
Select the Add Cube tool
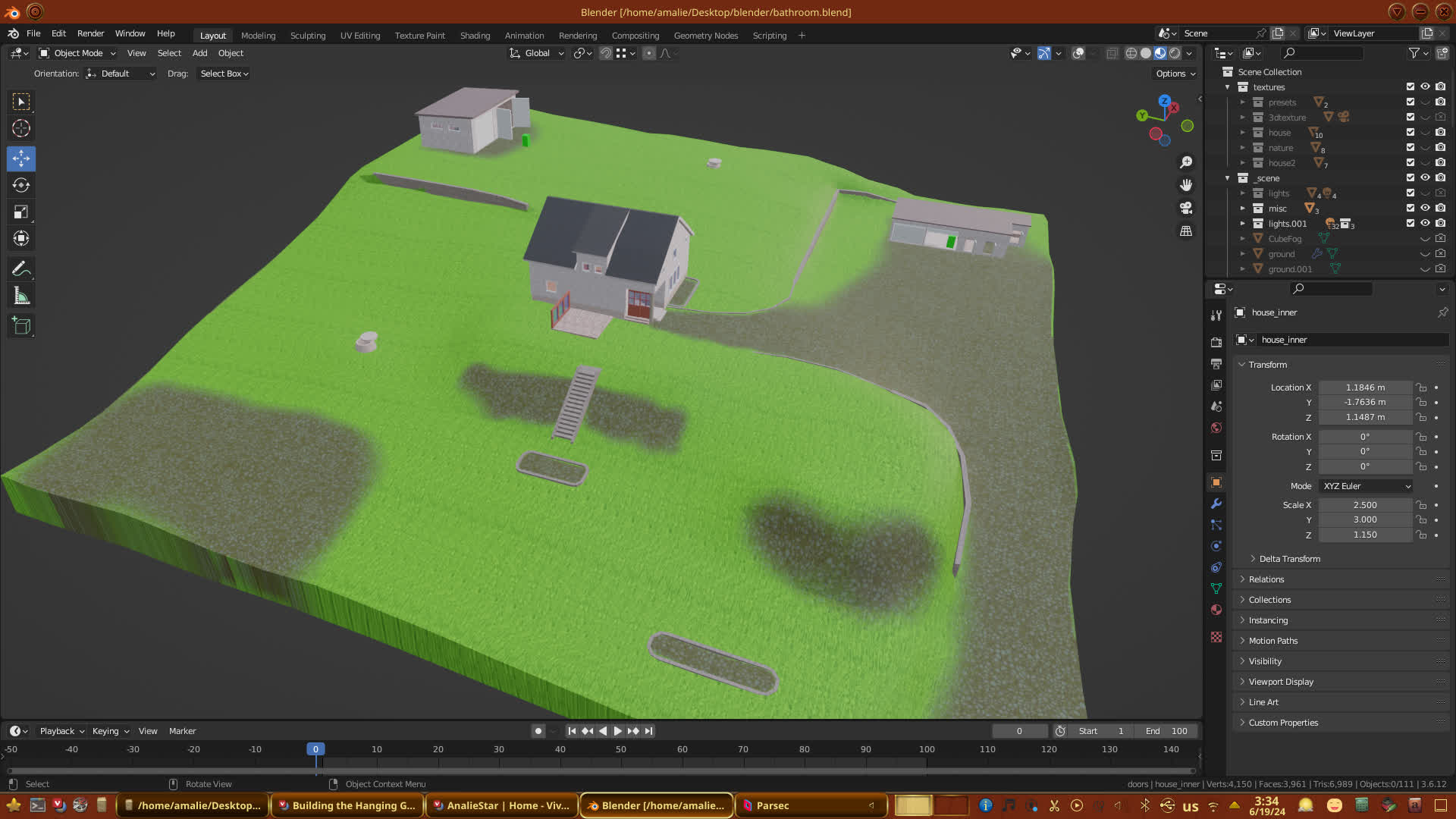tap(21, 326)
